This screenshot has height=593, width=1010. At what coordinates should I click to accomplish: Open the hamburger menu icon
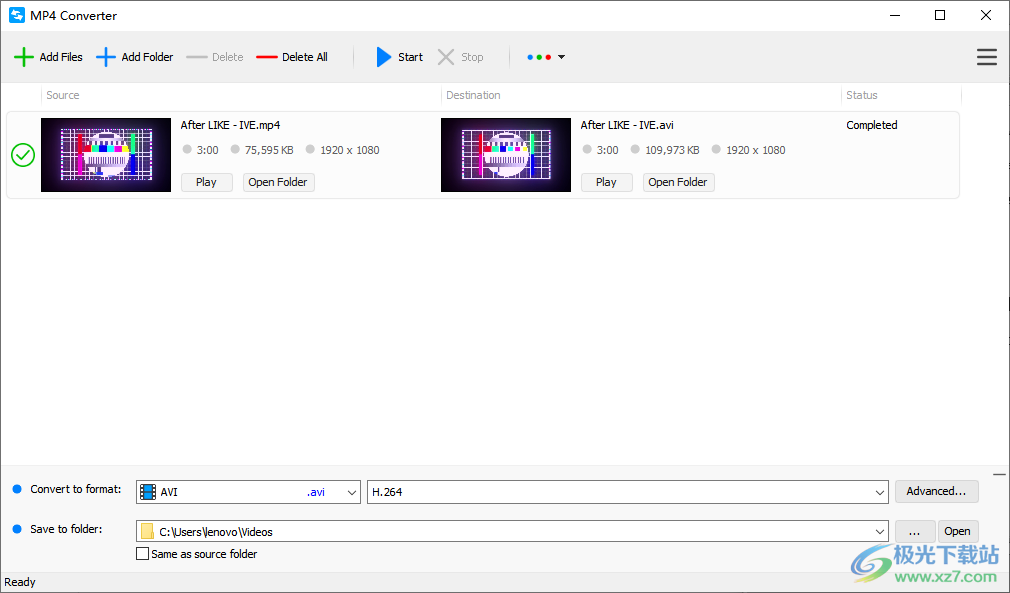[987, 57]
